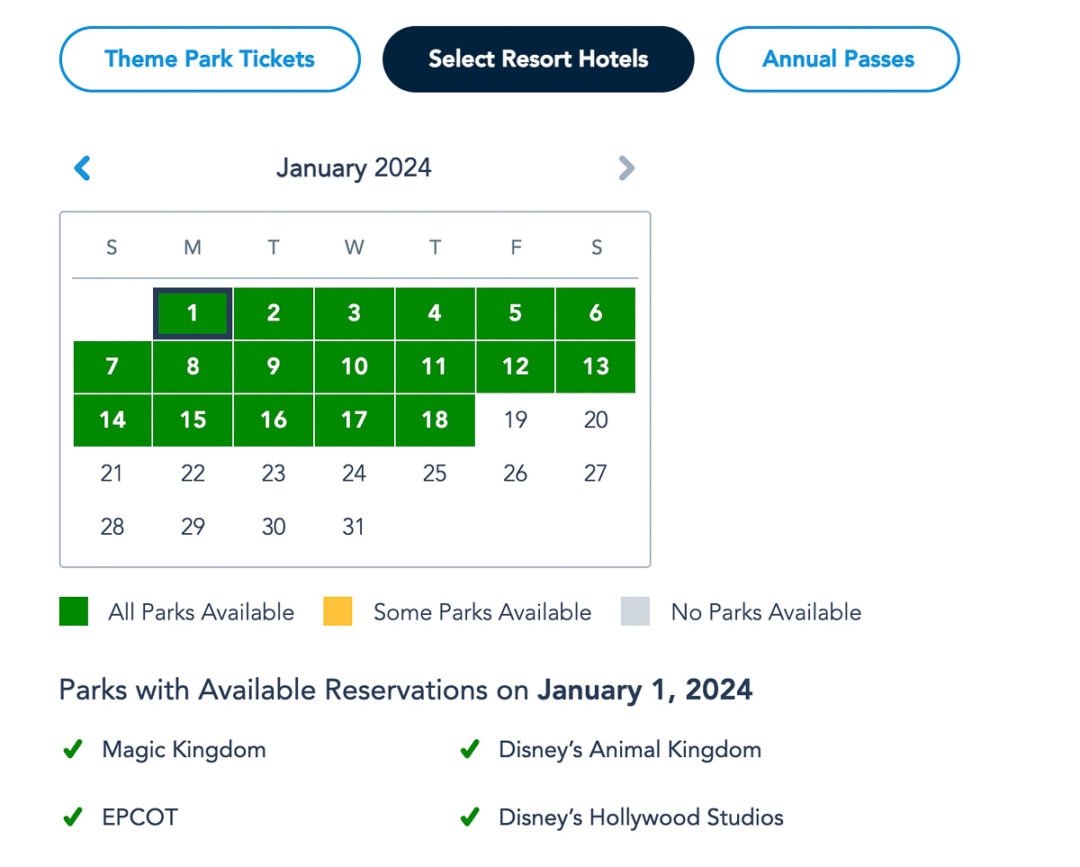Click the gray No Parks Available swatch
The height and width of the screenshot is (867, 1080).
coord(635,611)
